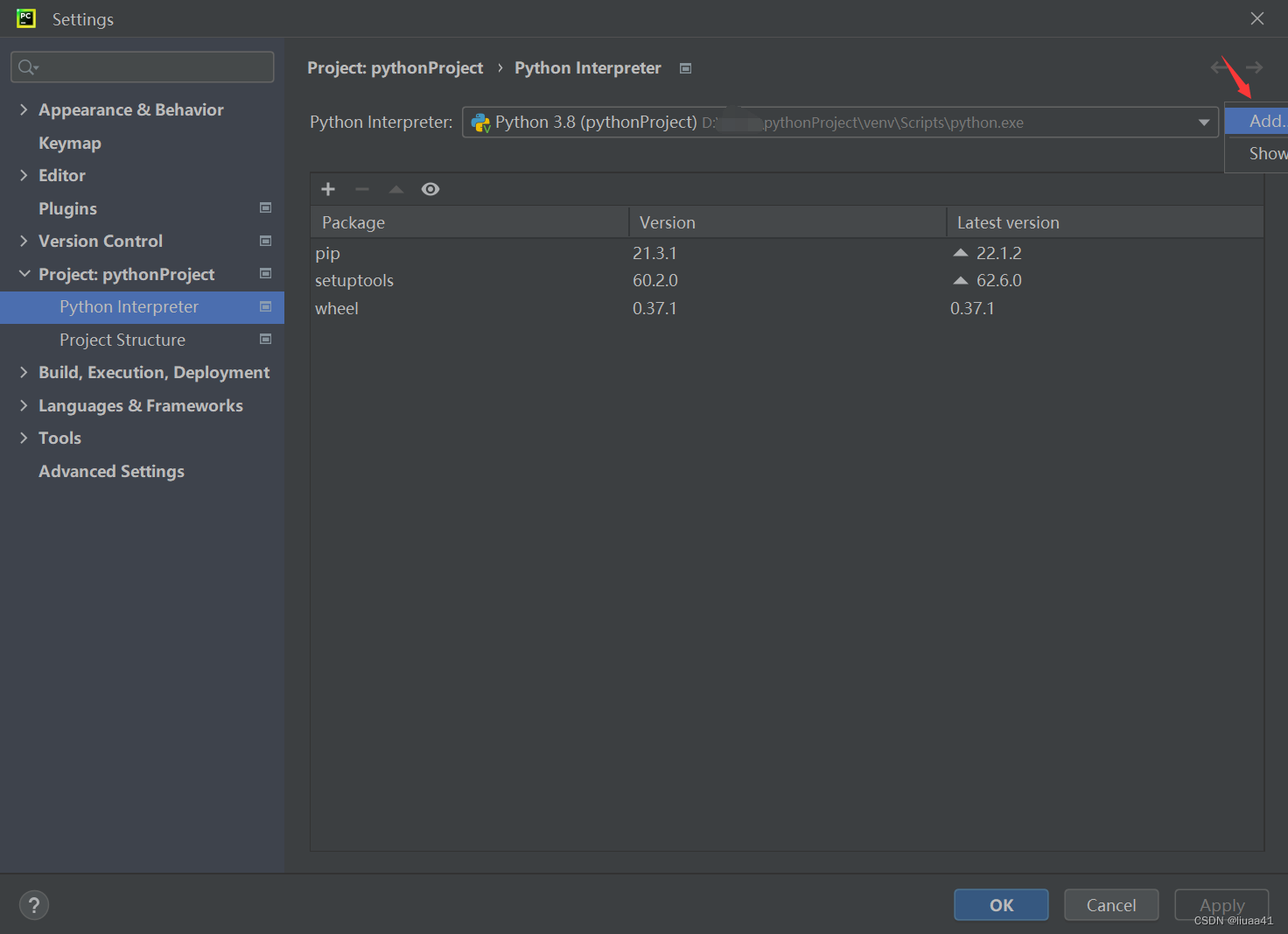Click pip latest version 22.1.2
Screen dimensions: 1288x934
coord(999,253)
